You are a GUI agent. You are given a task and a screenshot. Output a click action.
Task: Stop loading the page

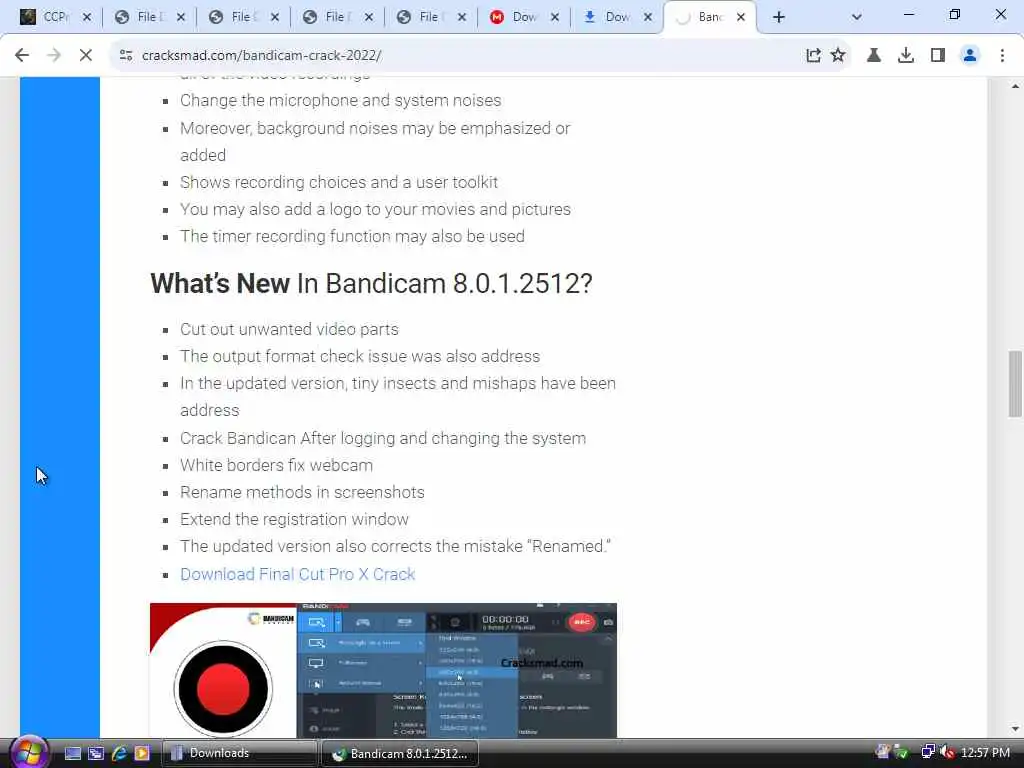click(x=86, y=56)
